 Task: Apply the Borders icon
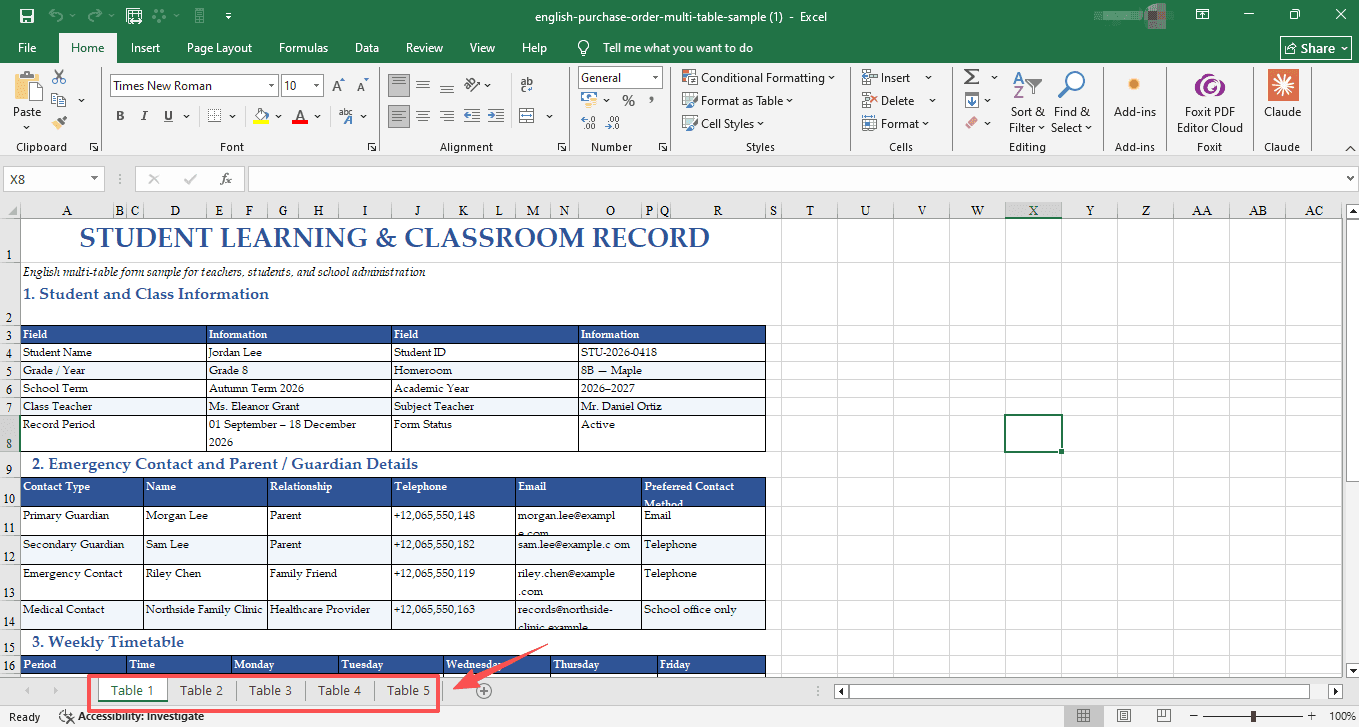pyautogui.click(x=213, y=116)
